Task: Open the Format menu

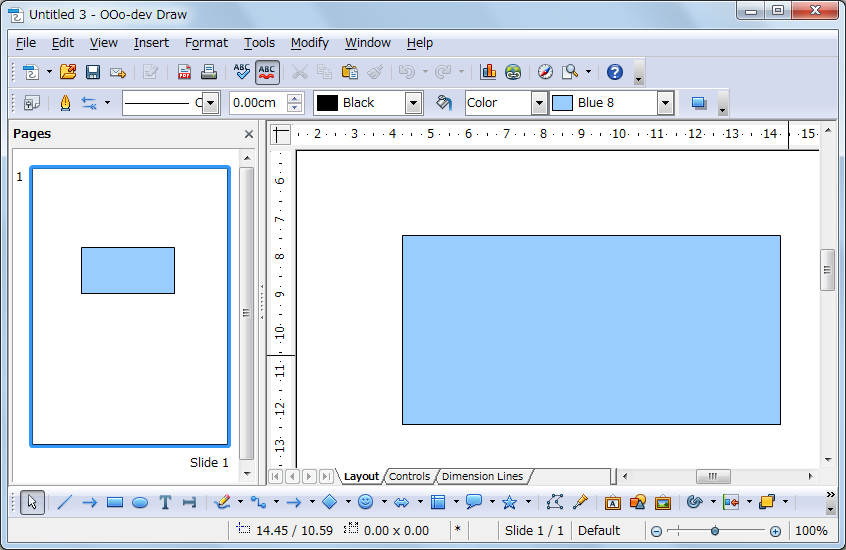Action: click(x=206, y=43)
